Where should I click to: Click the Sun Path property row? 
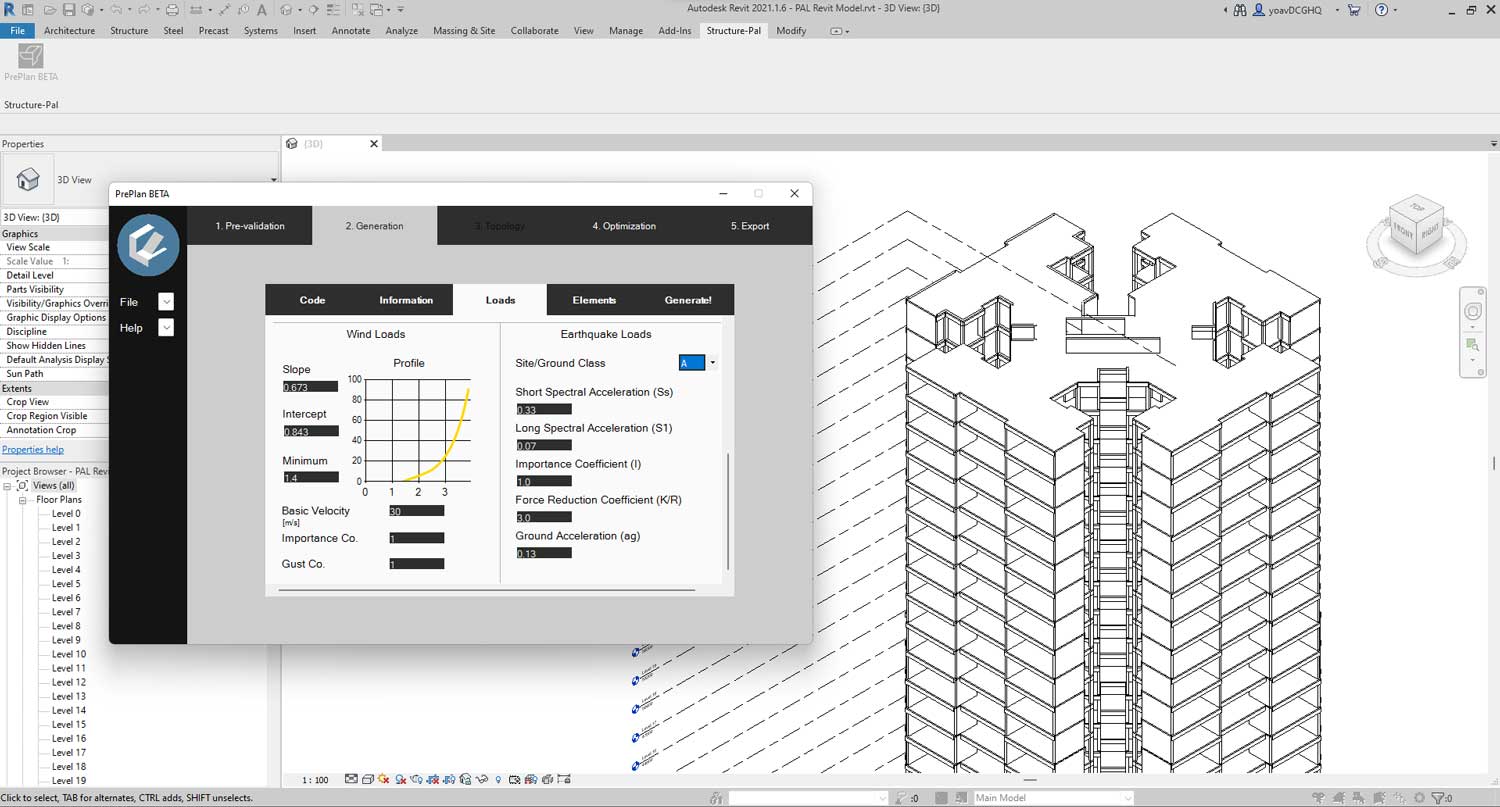(x=55, y=374)
